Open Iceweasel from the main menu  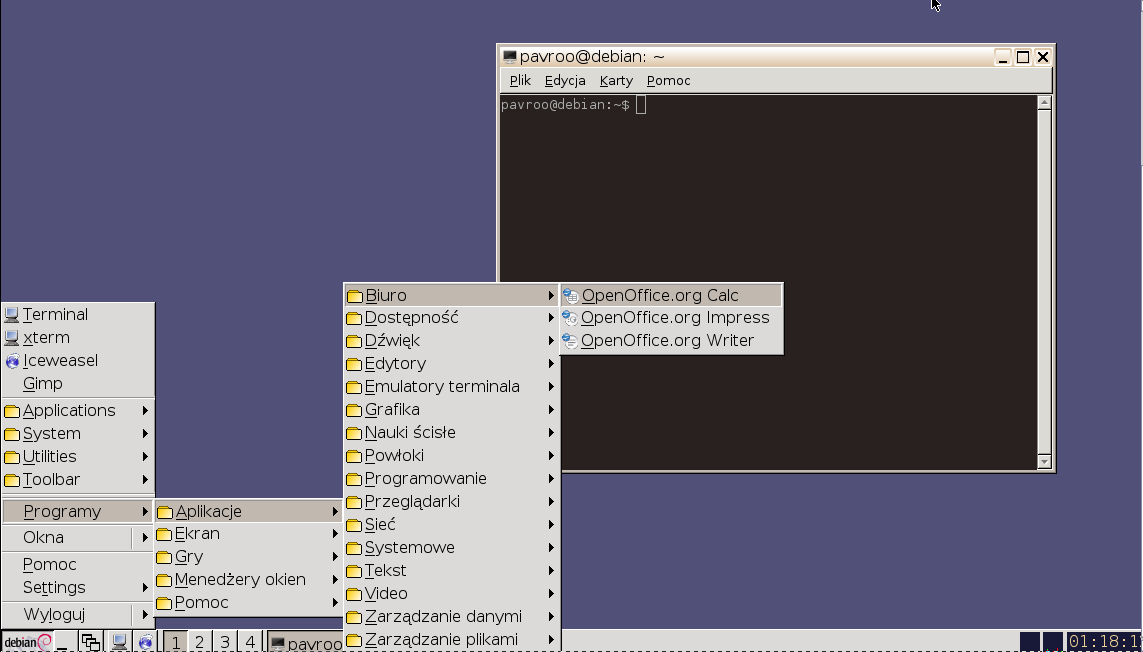point(60,361)
